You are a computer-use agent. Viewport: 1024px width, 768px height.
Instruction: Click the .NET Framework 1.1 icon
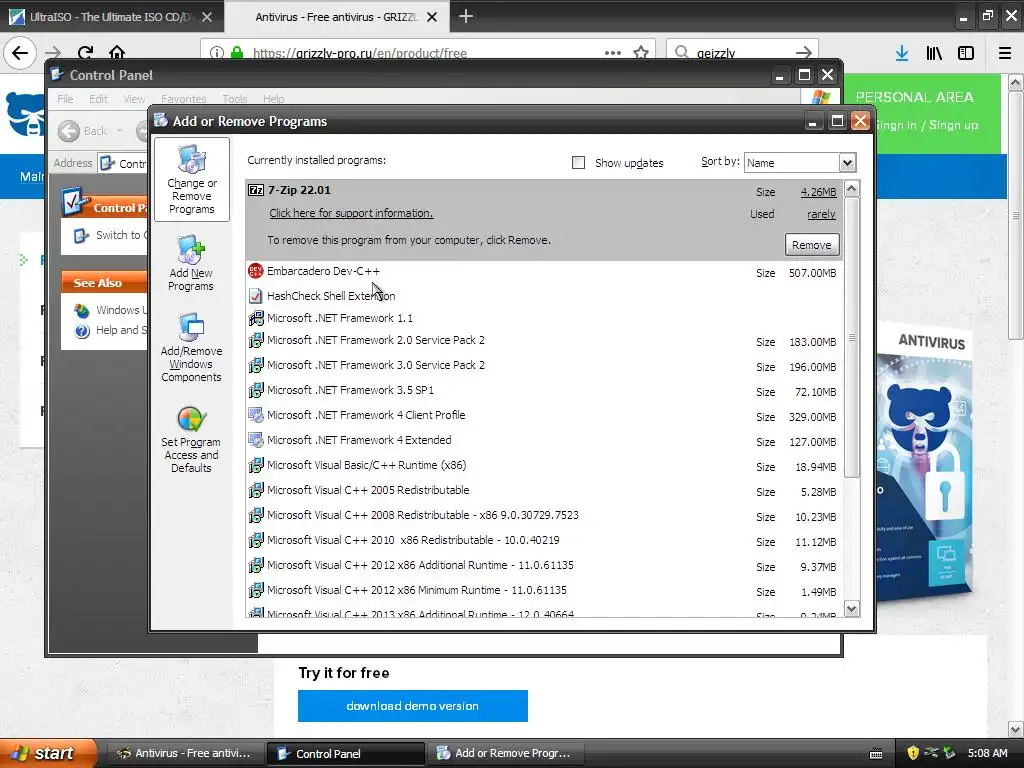click(x=255, y=318)
